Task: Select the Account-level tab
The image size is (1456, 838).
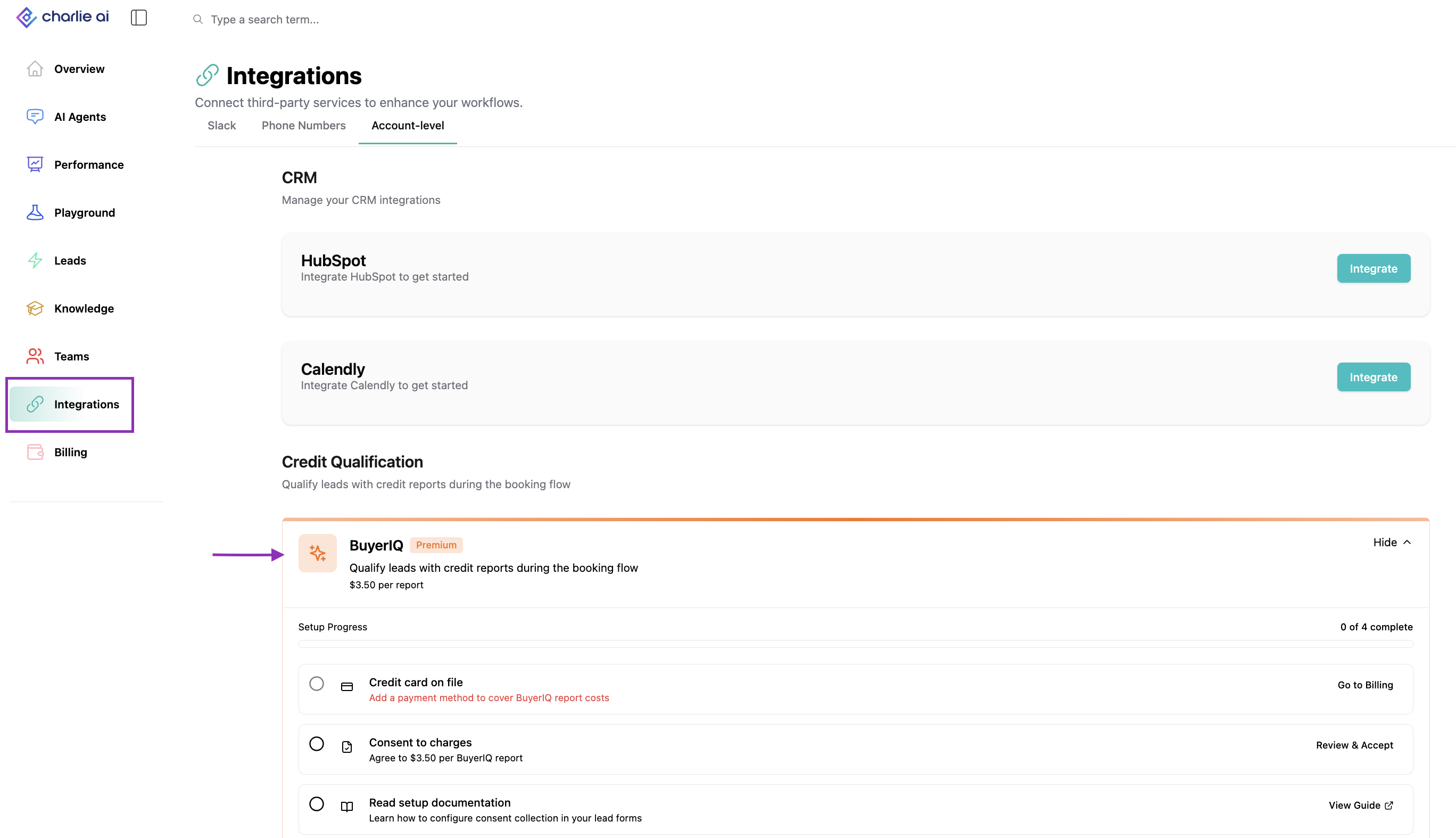Action: click(407, 126)
